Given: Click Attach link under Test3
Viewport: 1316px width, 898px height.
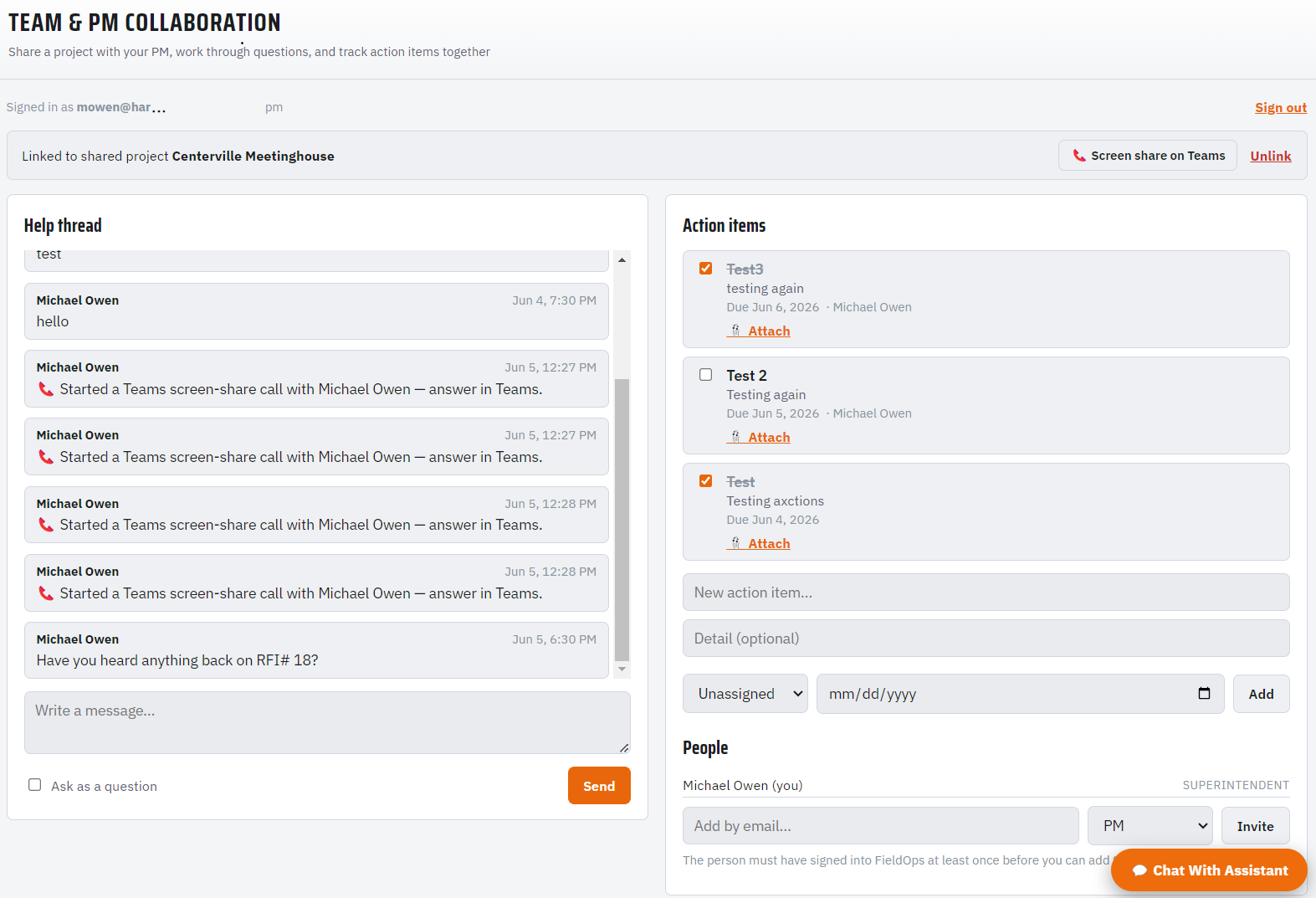Looking at the screenshot, I should 759,331.
